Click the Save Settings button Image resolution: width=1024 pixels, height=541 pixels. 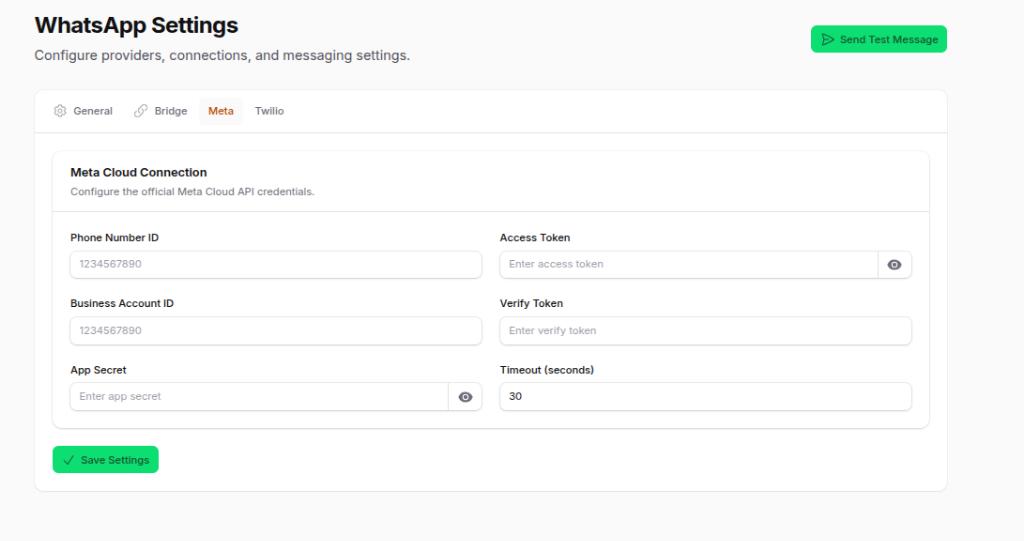point(106,460)
